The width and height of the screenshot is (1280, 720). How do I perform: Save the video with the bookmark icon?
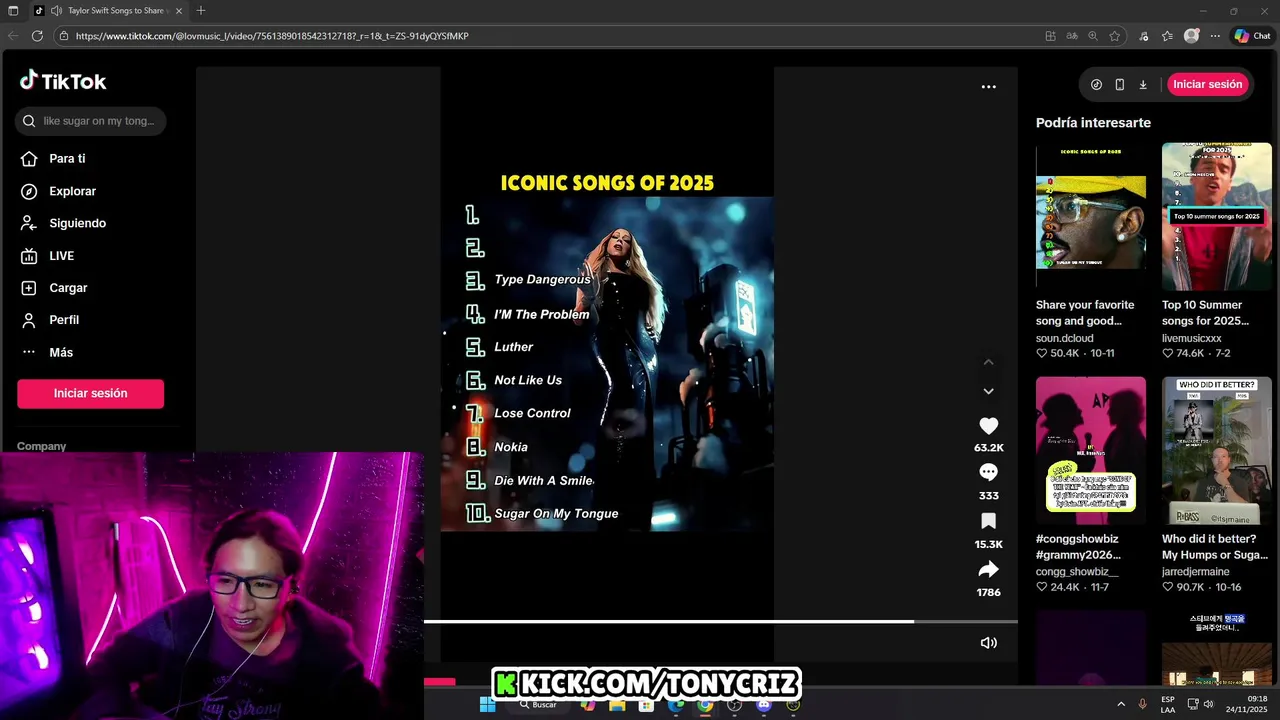point(988,521)
